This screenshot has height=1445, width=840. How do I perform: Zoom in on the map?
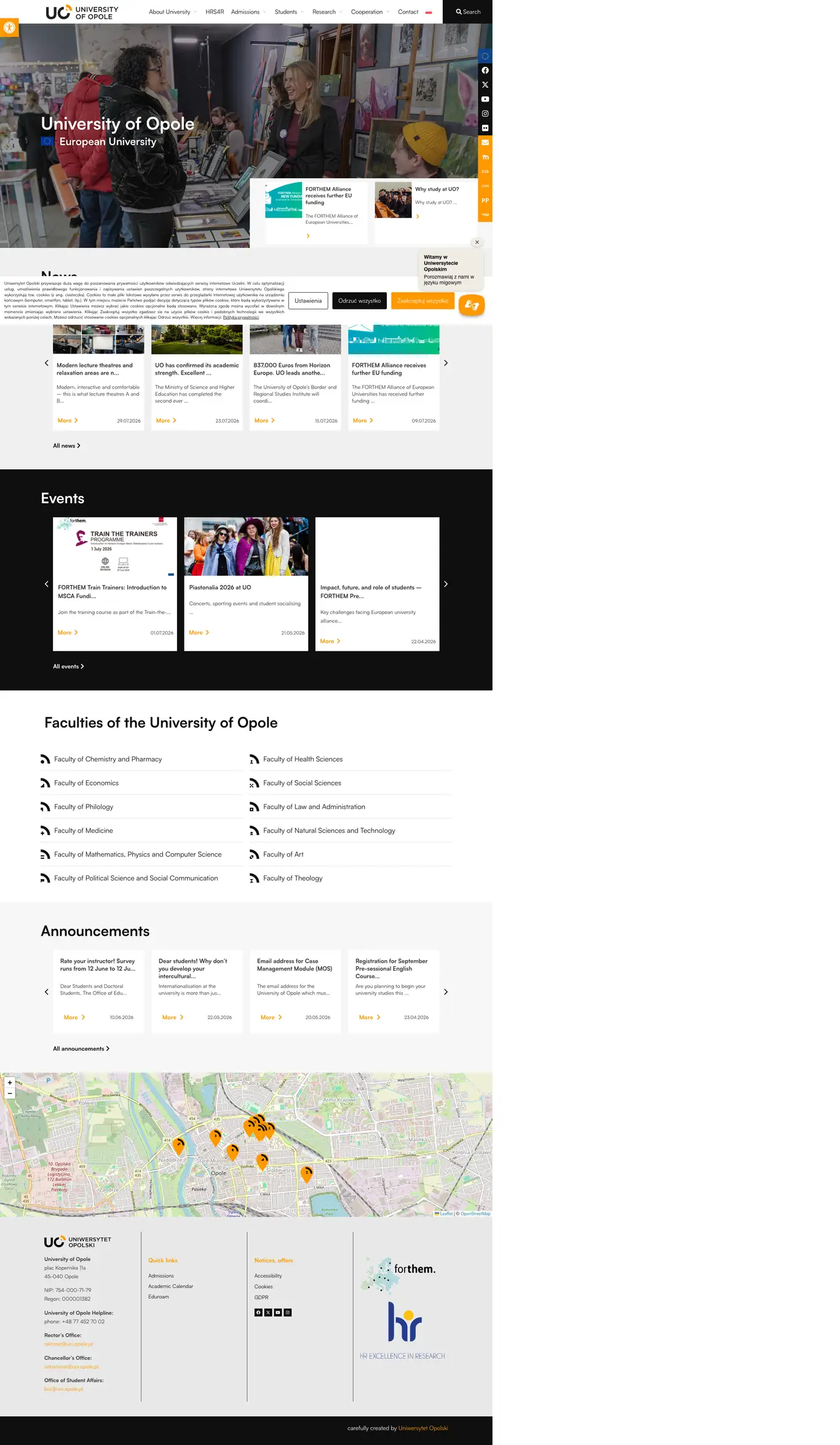pyautogui.click(x=10, y=1083)
